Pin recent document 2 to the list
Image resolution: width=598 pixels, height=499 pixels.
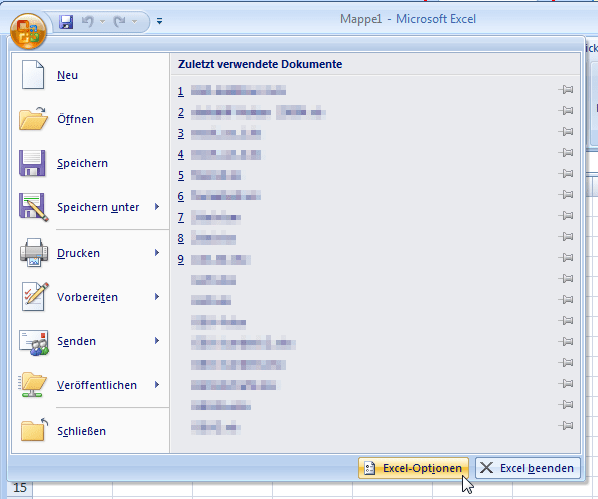(x=566, y=111)
